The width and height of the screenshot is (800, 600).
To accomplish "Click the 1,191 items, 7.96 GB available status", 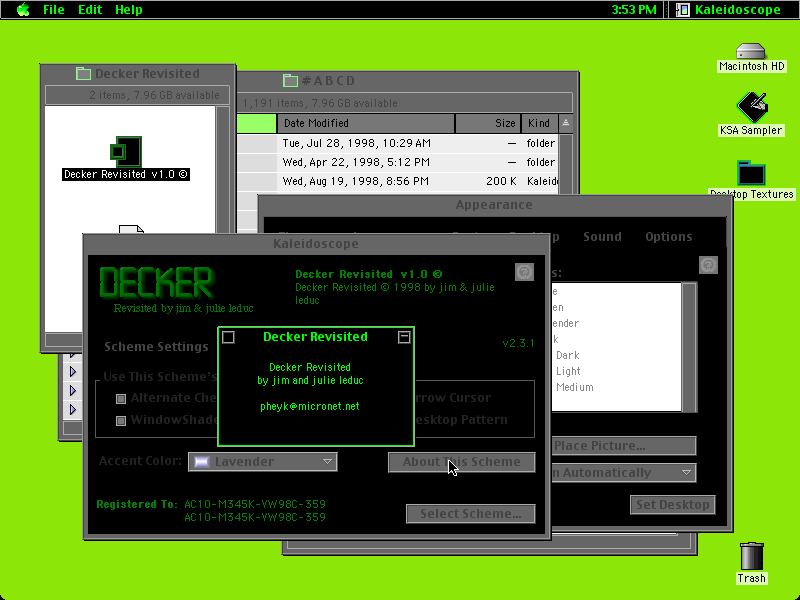I will 319,104.
